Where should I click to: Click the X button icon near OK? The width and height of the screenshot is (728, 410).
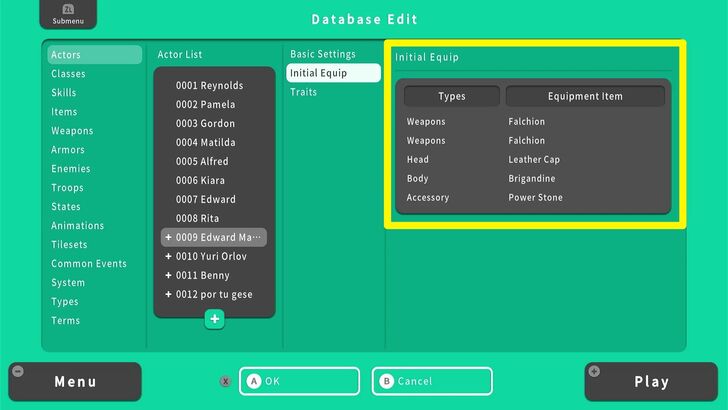(225, 382)
